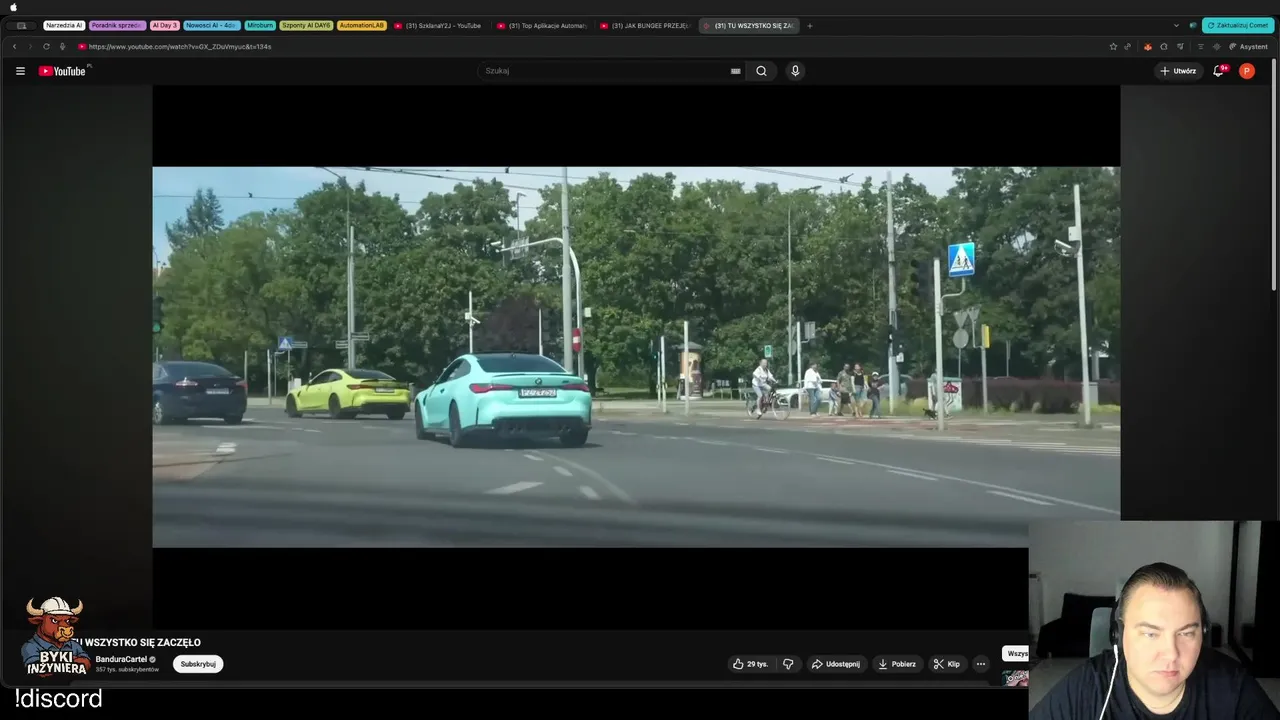
Task: Click the magnifier search button
Action: [x=761, y=71]
